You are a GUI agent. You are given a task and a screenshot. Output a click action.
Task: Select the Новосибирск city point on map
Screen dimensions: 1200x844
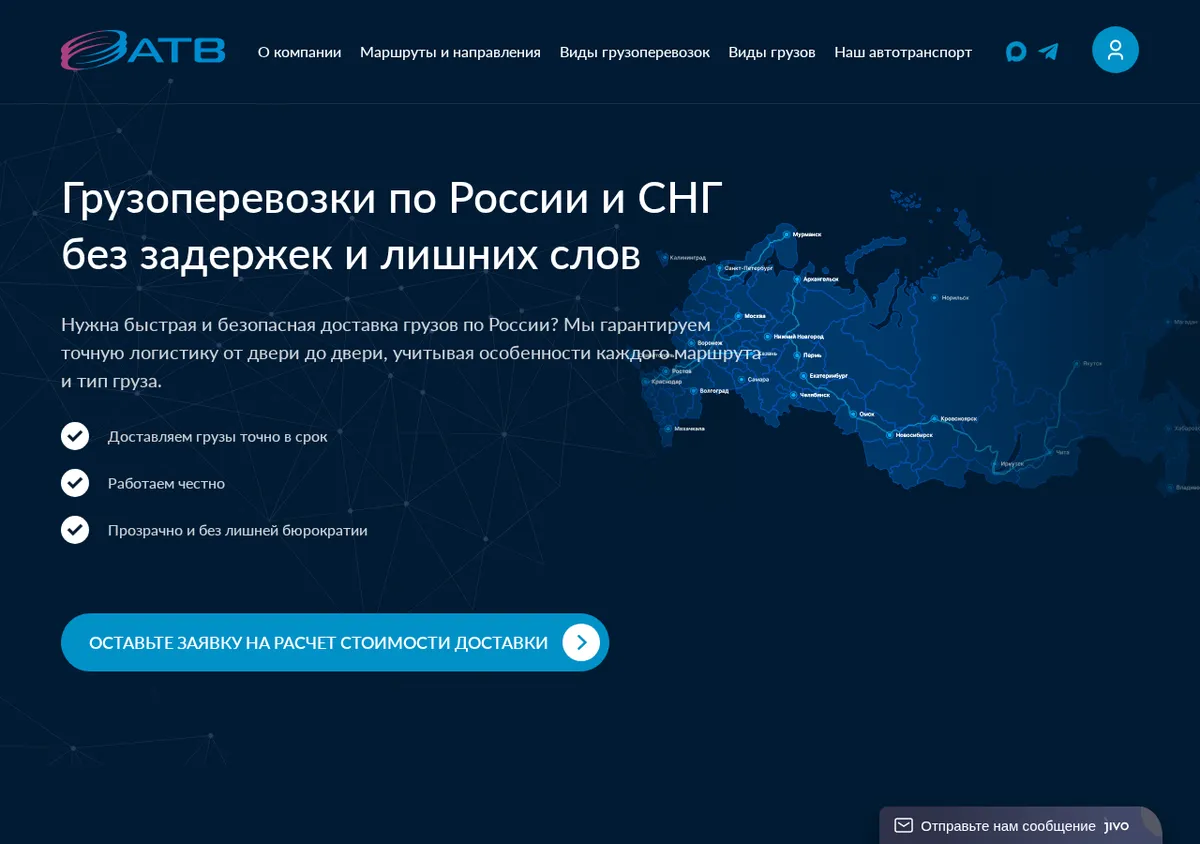point(888,435)
